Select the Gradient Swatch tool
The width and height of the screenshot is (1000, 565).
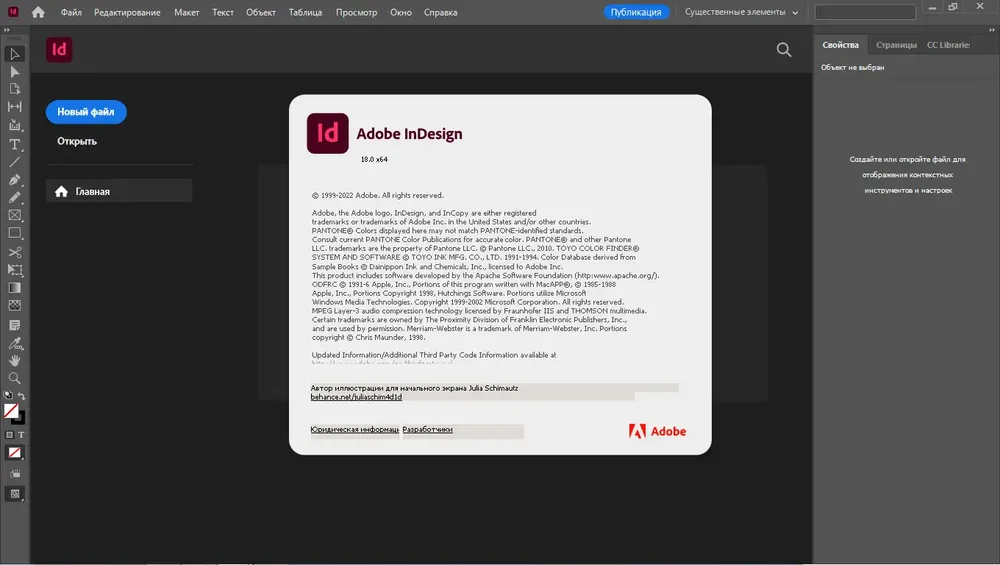click(14, 288)
